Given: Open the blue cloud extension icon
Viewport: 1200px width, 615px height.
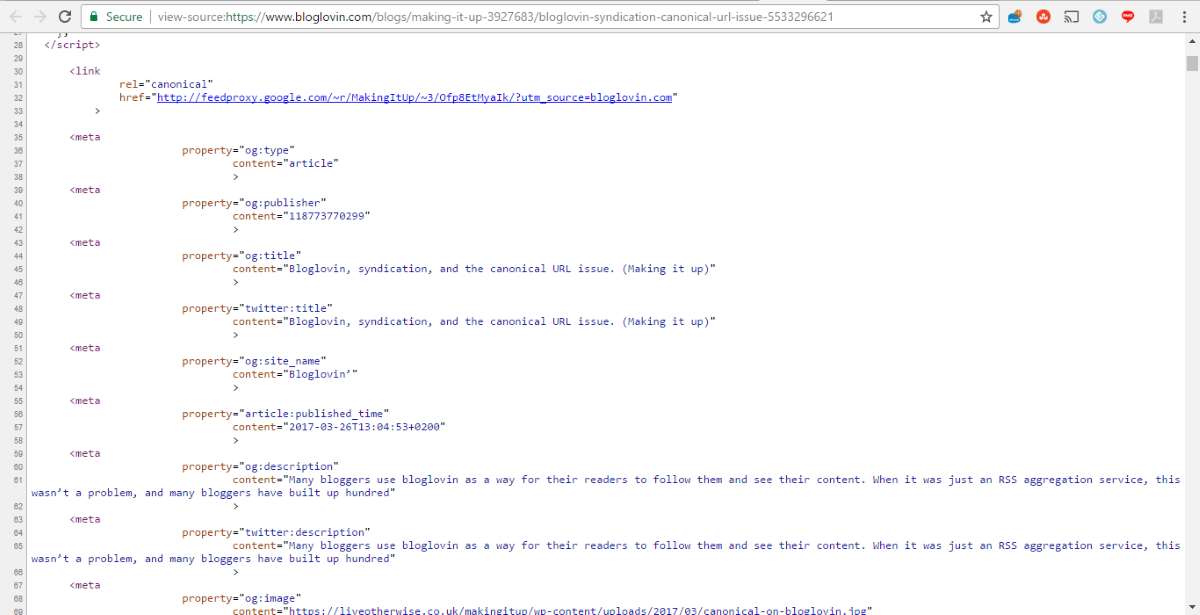Looking at the screenshot, I should [x=1014, y=17].
